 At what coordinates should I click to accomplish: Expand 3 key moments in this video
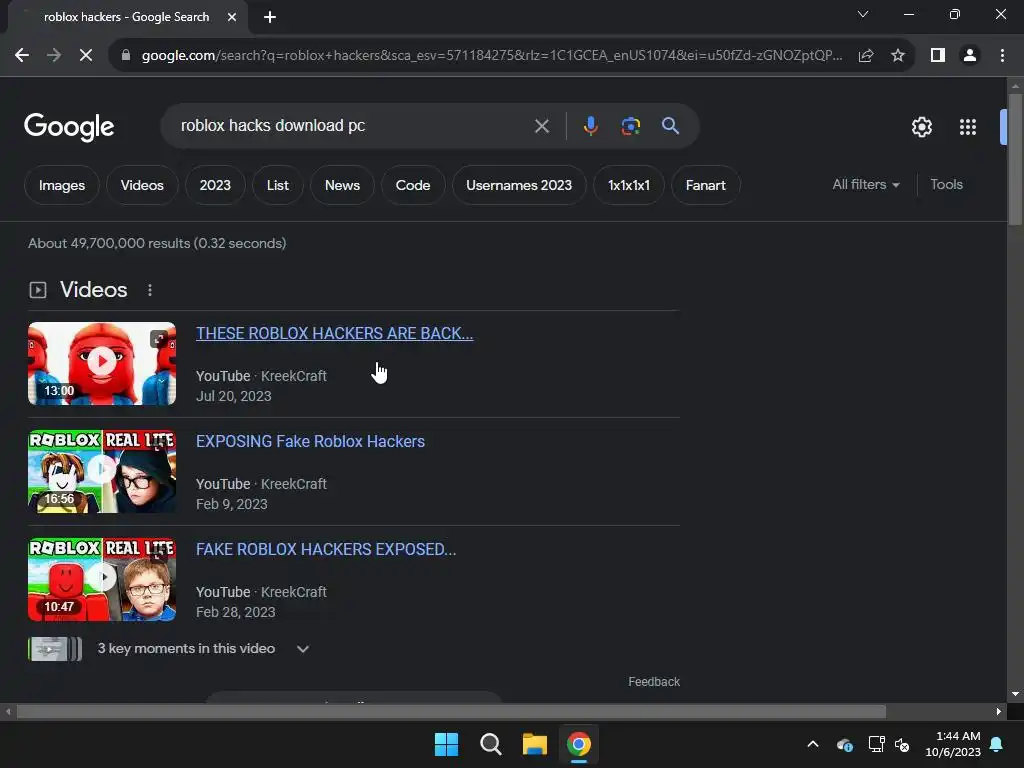click(302, 649)
